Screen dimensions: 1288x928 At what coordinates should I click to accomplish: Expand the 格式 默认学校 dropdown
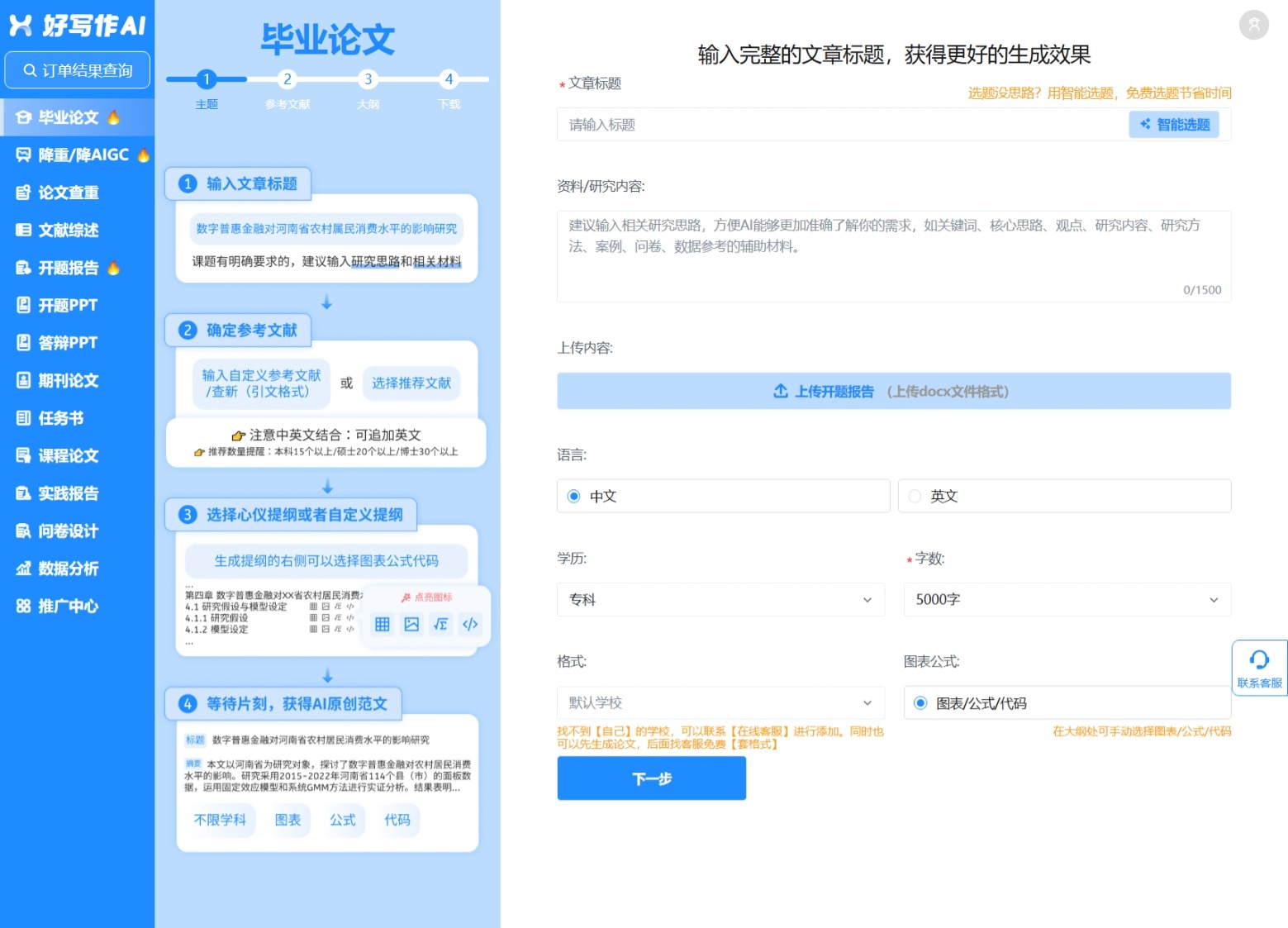click(x=720, y=703)
